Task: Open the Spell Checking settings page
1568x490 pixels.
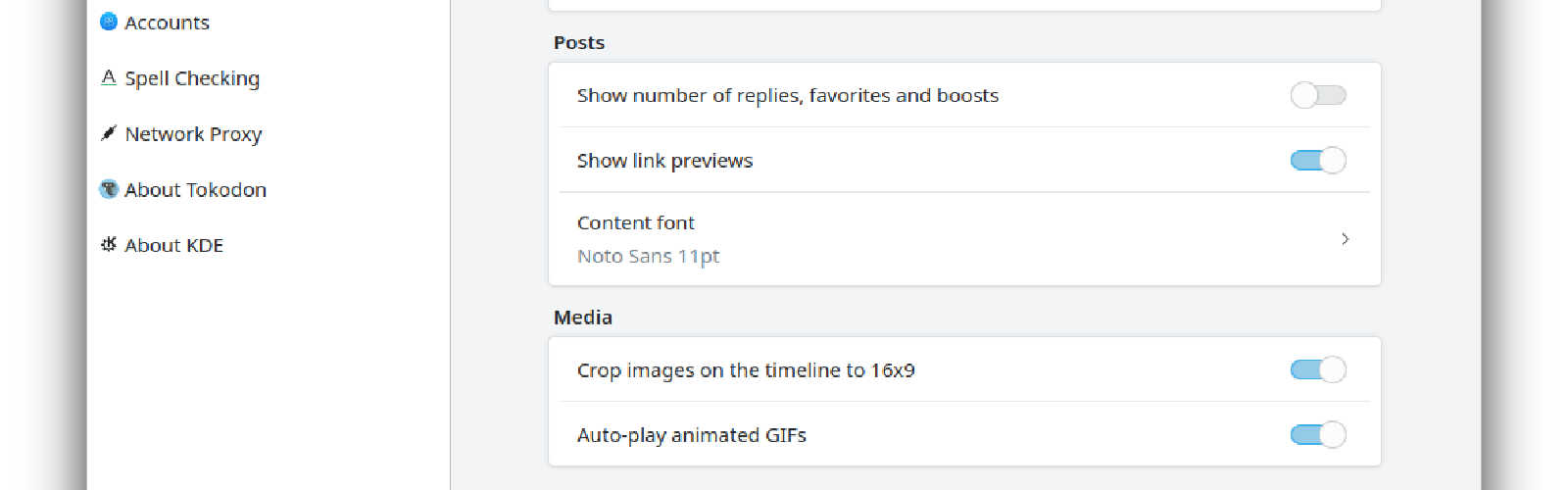Action: coord(192,78)
